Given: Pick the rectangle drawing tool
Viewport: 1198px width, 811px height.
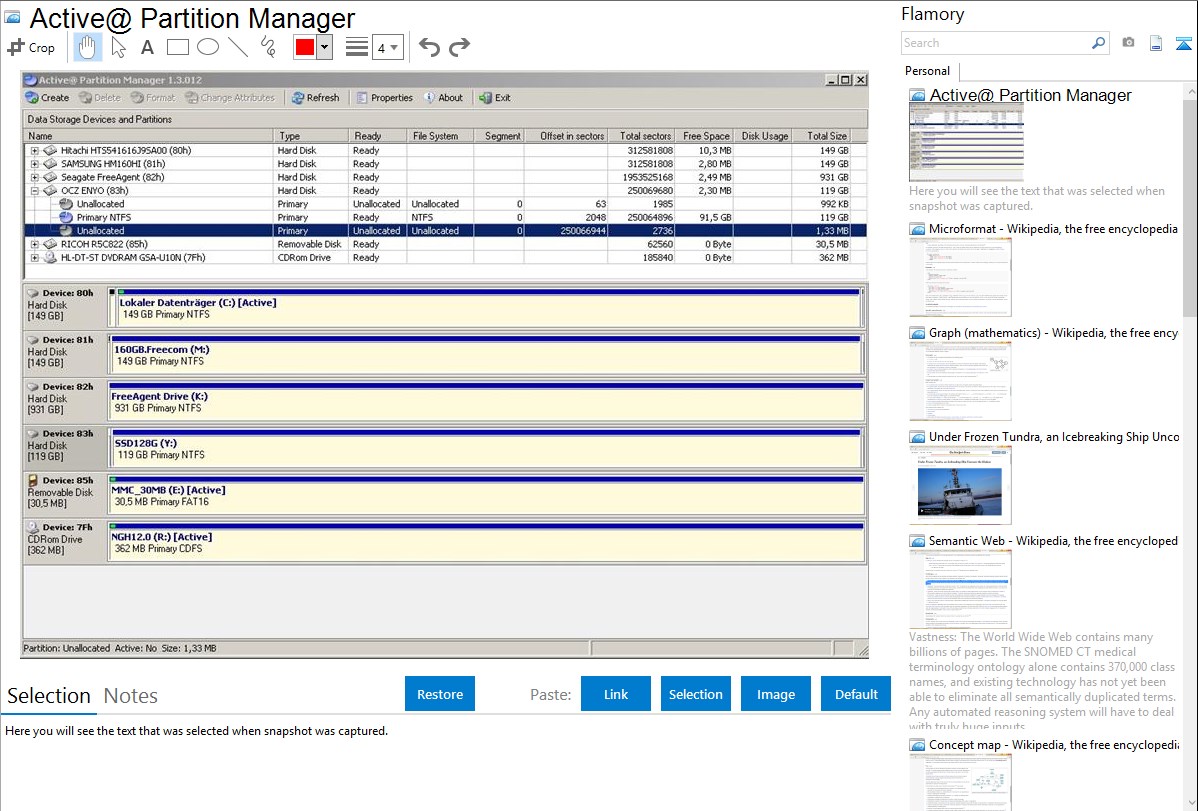Looking at the screenshot, I should [177, 47].
